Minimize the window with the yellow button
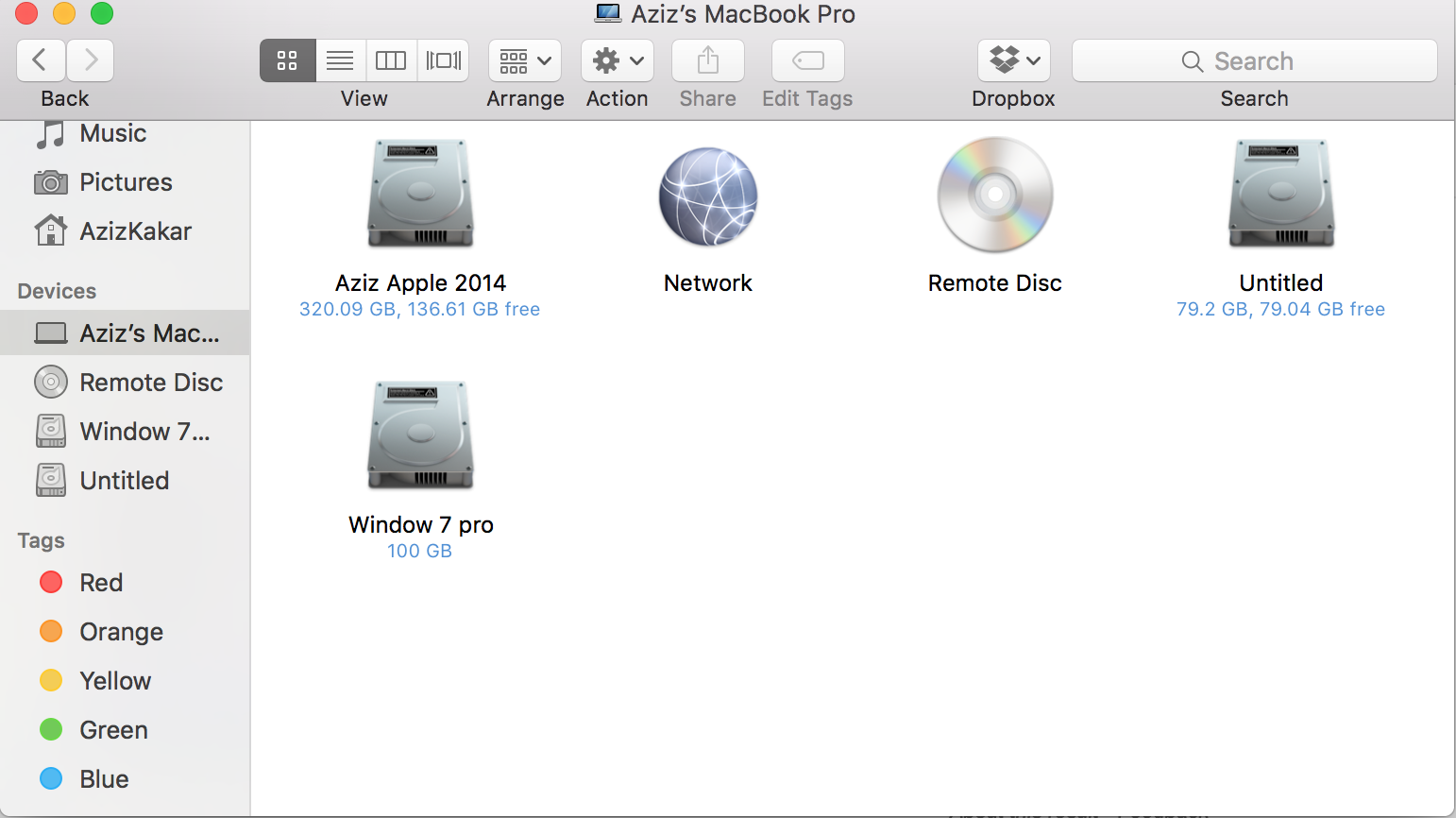This screenshot has width=1456, height=818. pos(64,13)
